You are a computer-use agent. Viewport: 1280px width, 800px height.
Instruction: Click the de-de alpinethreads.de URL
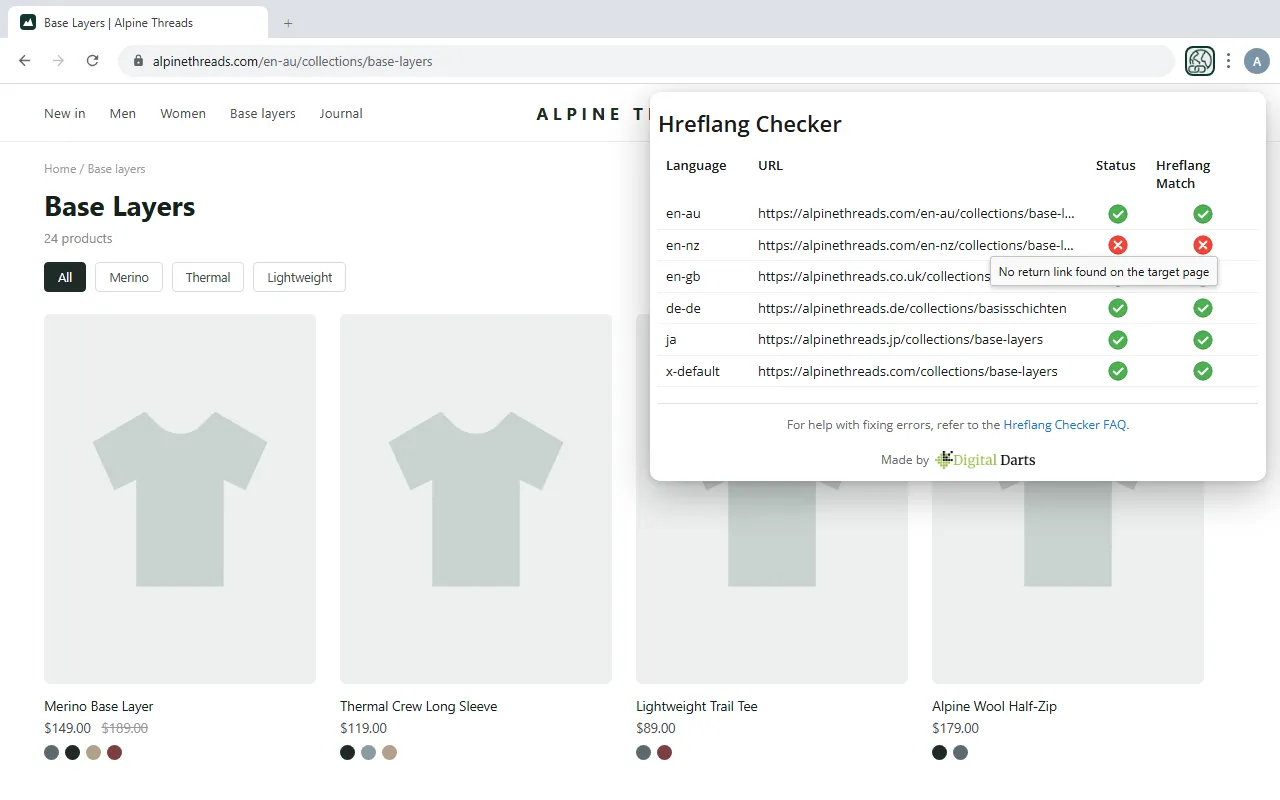click(912, 308)
